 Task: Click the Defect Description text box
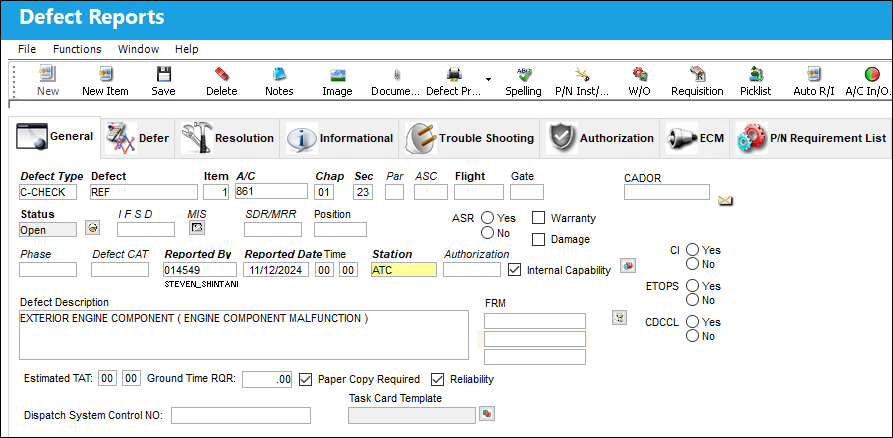tap(244, 335)
